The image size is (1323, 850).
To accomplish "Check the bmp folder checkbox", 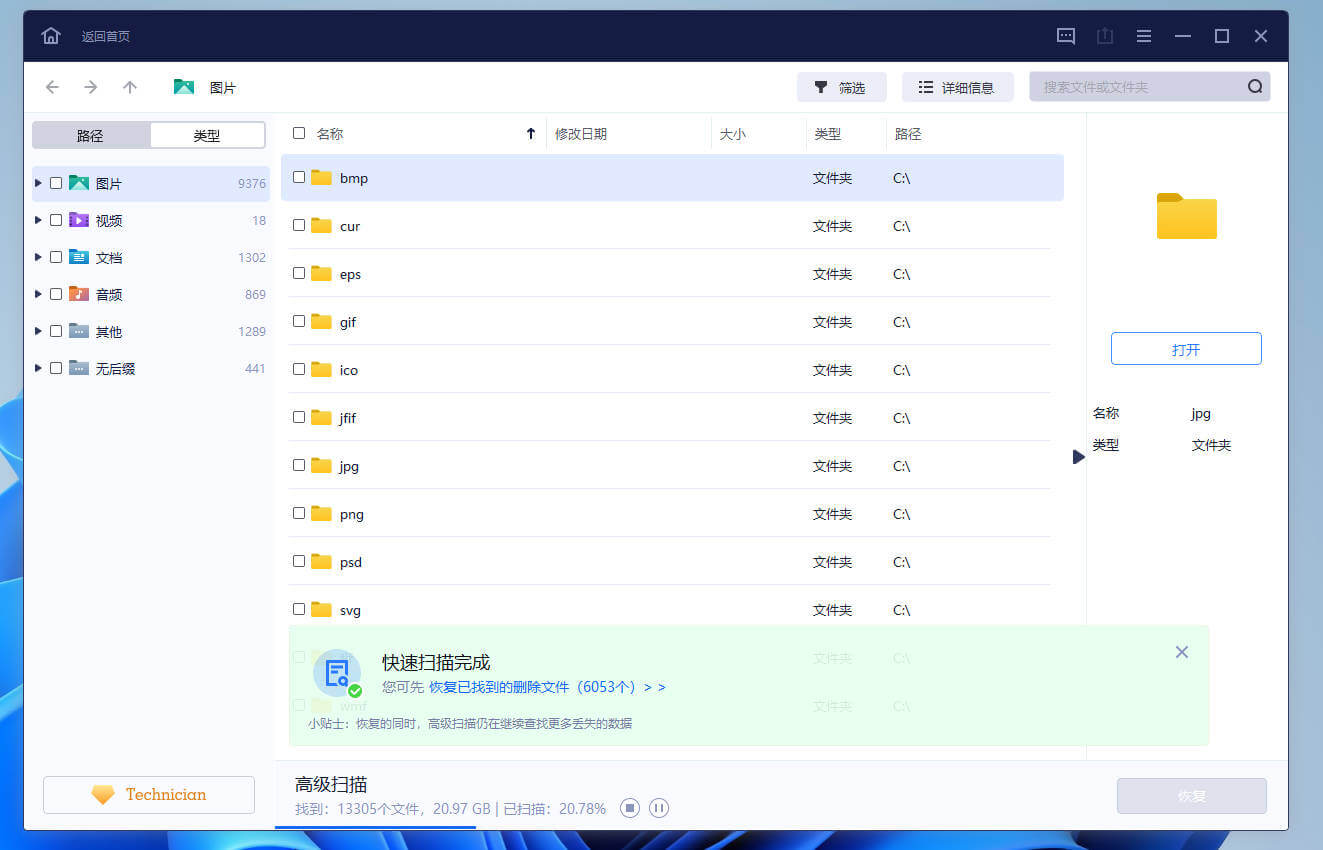I will coord(298,176).
